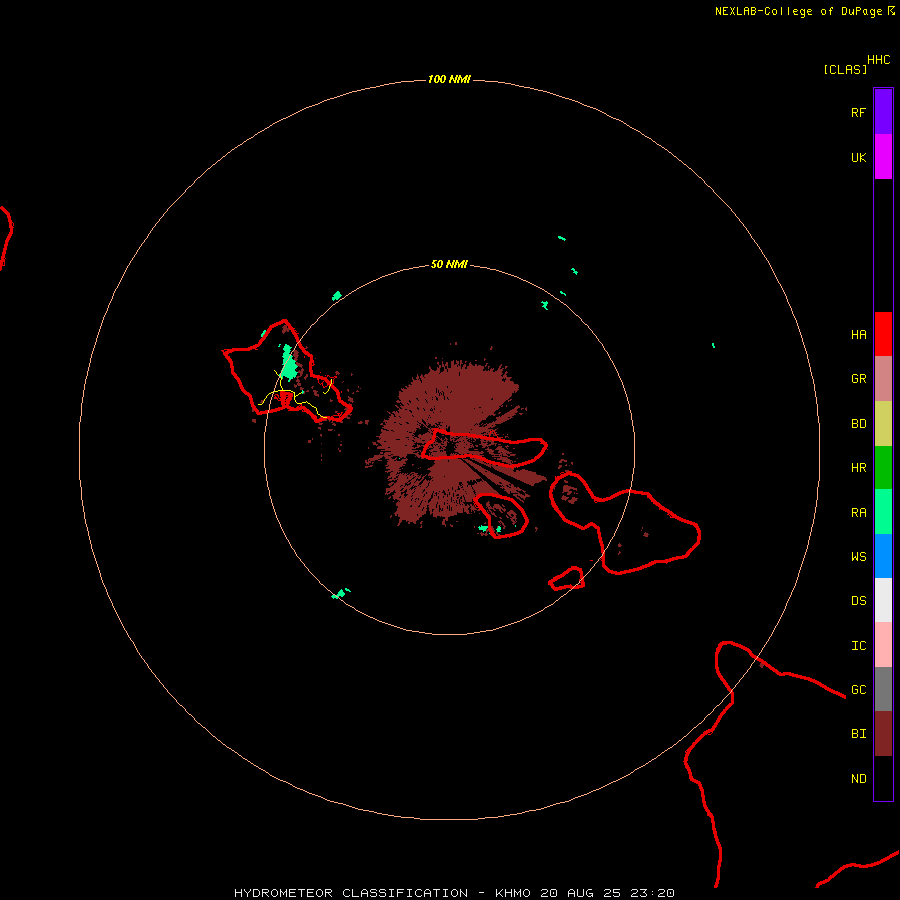
Task: Click the BI brown legend swatch
Action: click(x=883, y=734)
